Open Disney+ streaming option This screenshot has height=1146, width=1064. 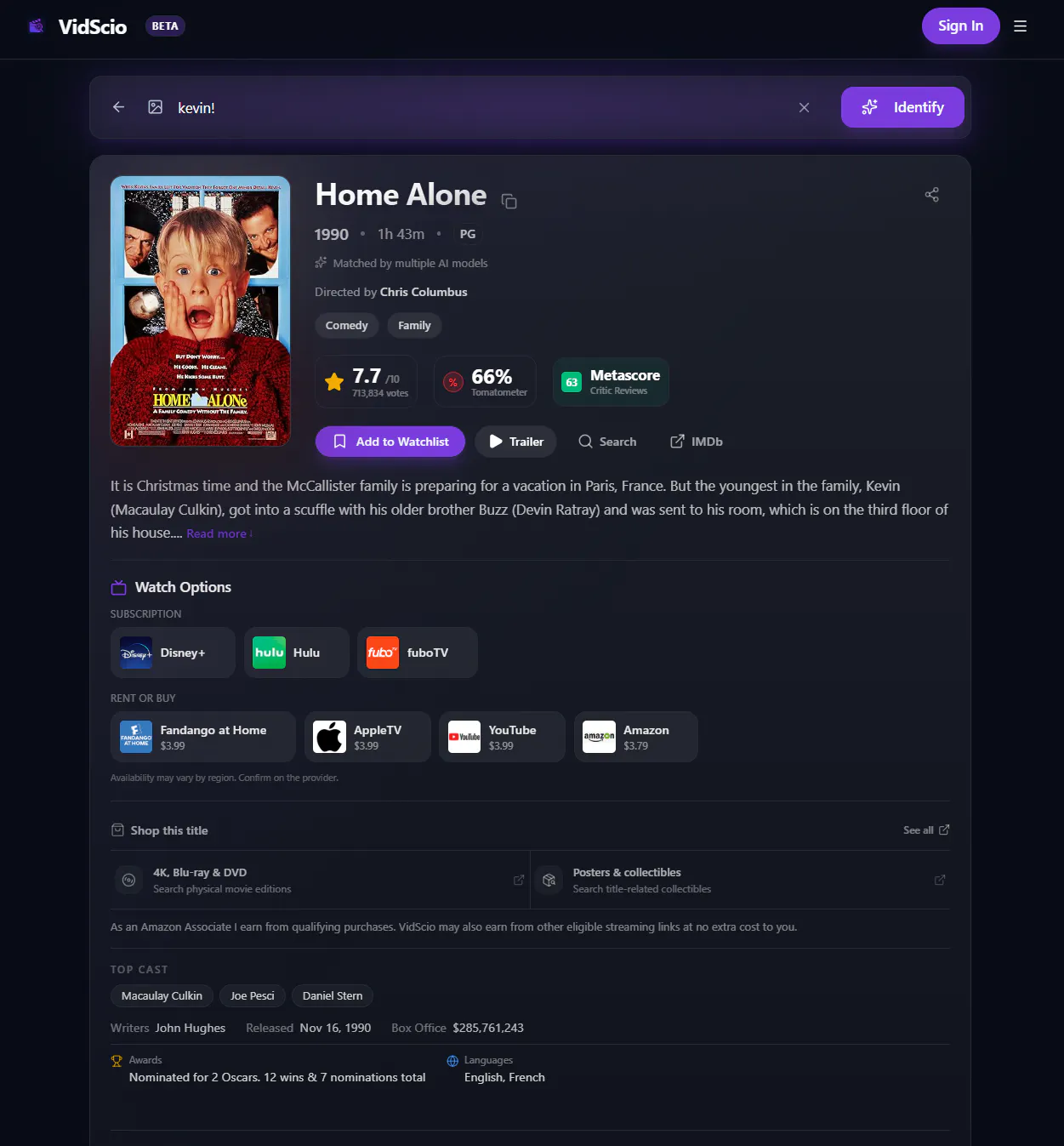pos(173,653)
